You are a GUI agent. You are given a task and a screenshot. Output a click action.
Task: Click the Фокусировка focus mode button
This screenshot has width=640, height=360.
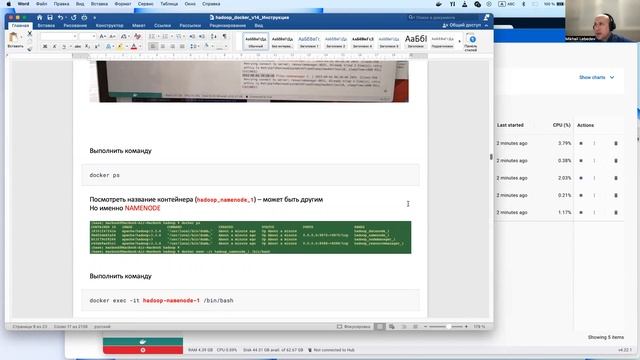point(353,327)
